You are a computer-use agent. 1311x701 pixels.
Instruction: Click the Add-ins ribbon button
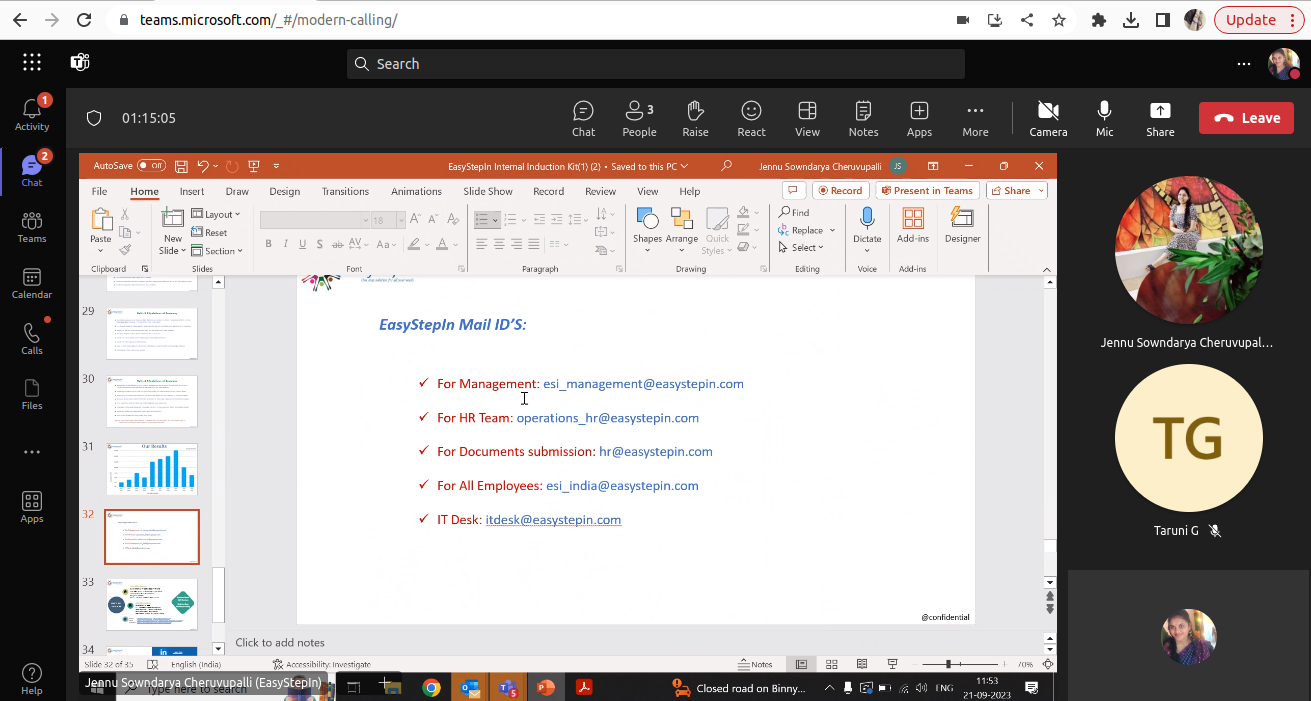pyautogui.click(x=913, y=226)
